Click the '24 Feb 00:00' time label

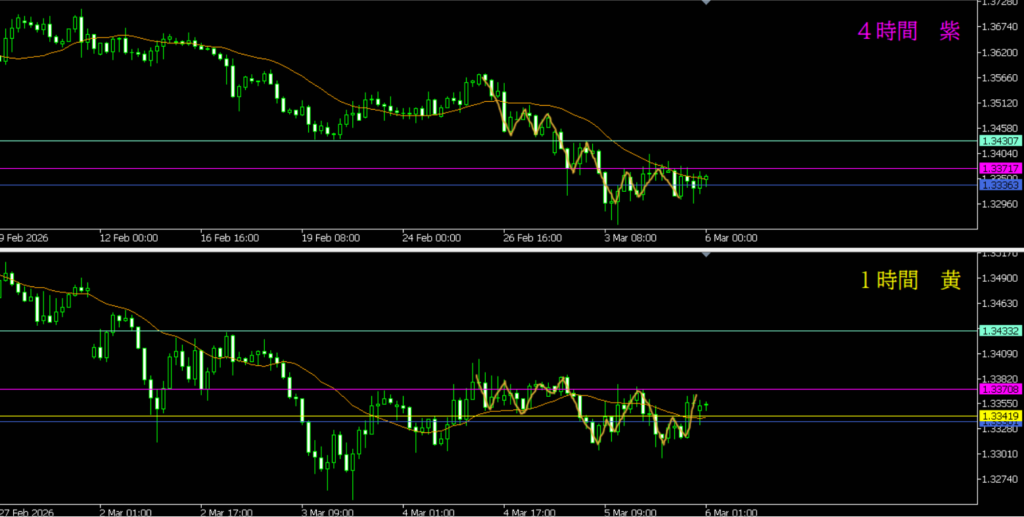(431, 238)
